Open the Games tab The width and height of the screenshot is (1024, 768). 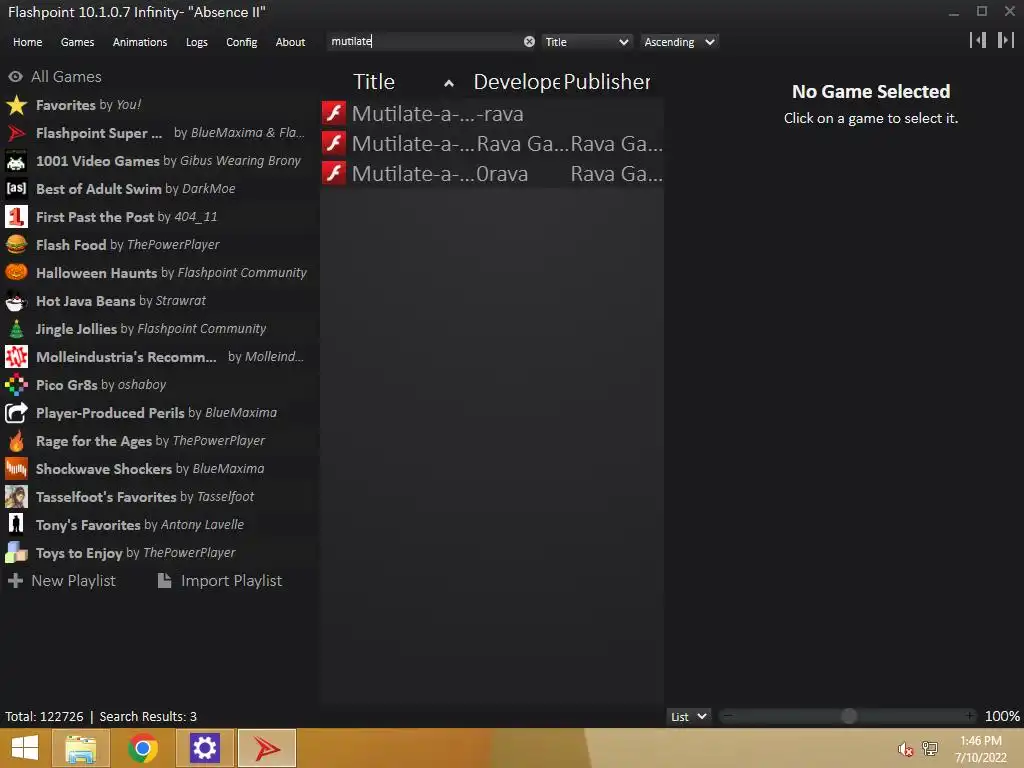77,42
